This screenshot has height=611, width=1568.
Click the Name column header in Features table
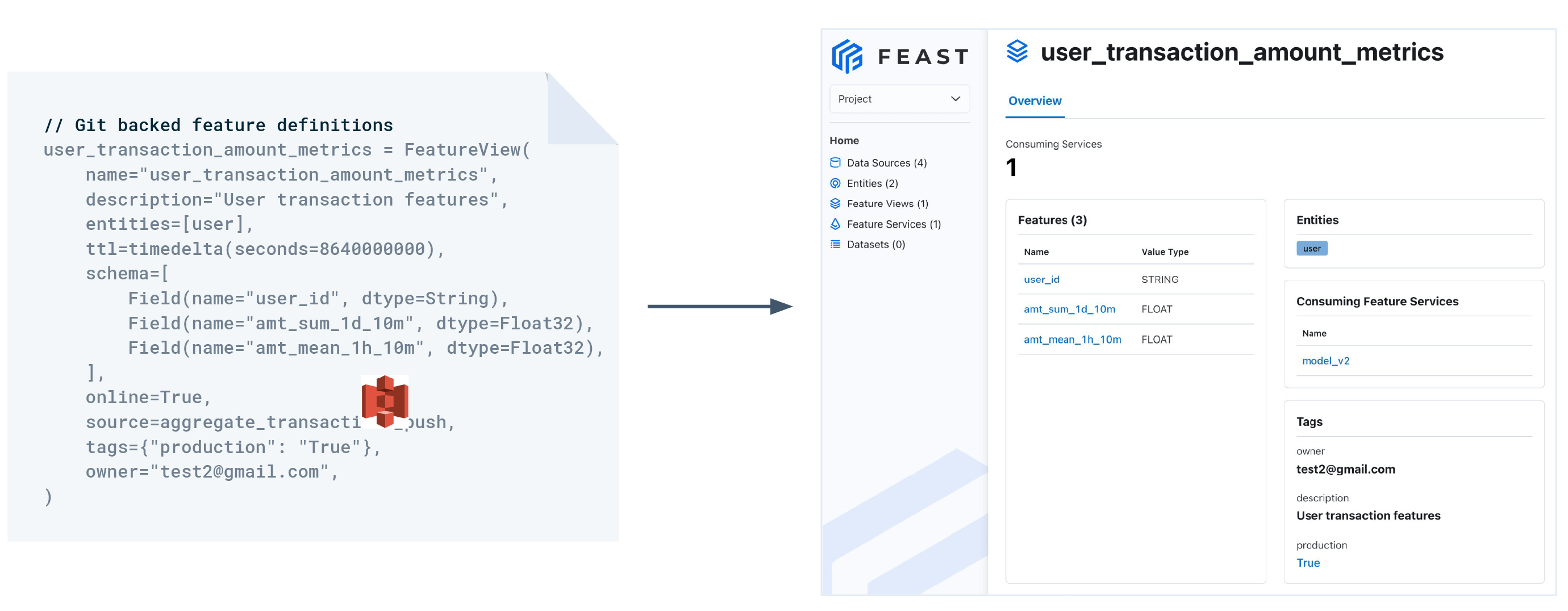click(x=1036, y=252)
